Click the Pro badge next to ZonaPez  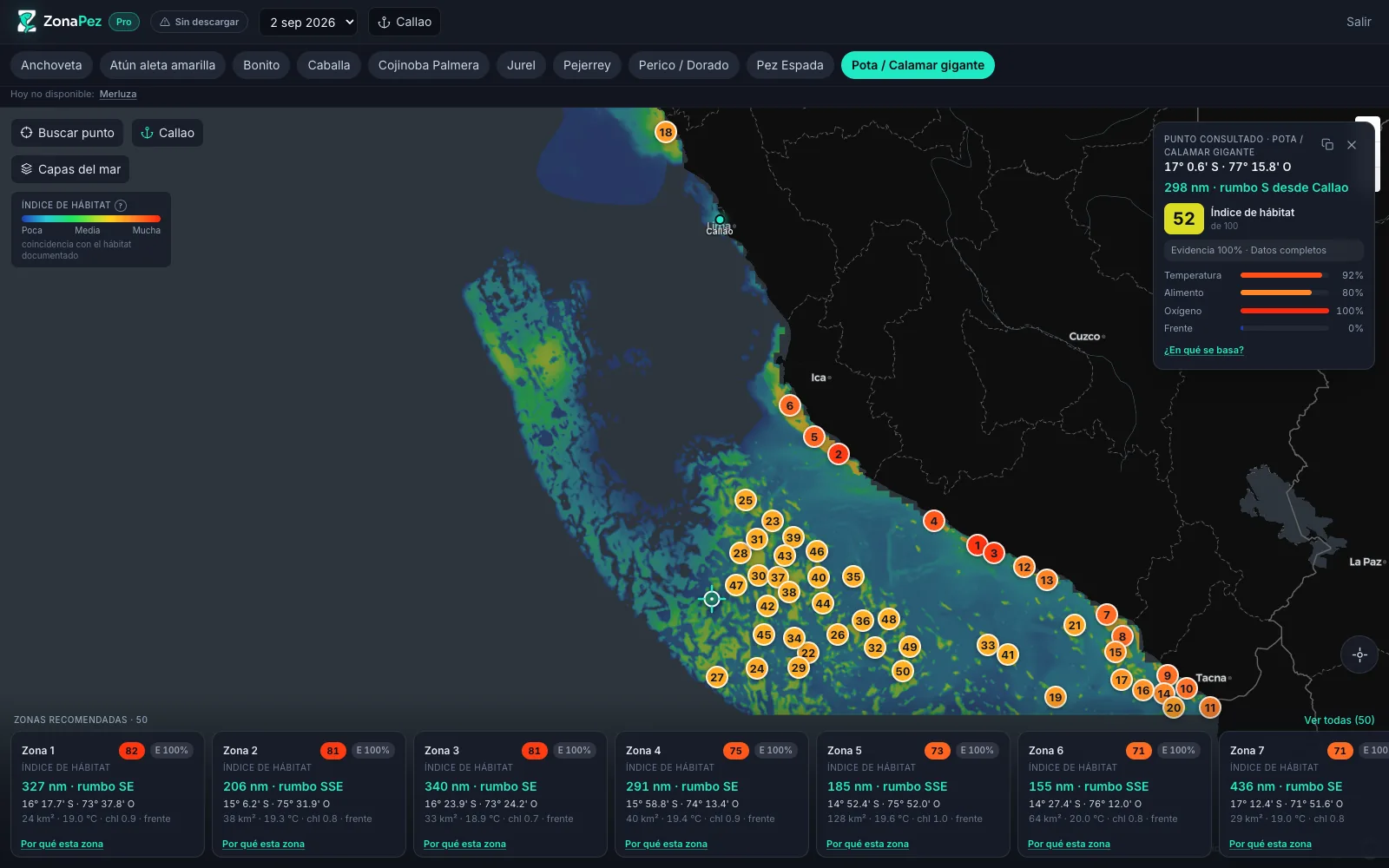[124, 23]
